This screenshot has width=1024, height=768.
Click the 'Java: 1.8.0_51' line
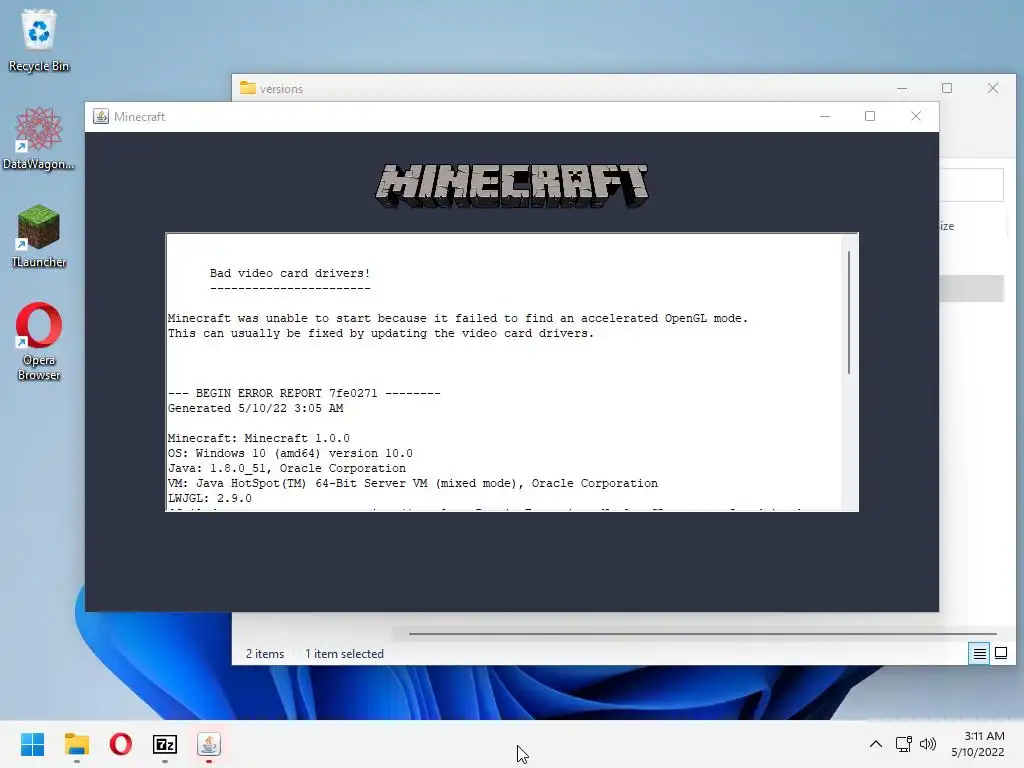pyautogui.click(x=287, y=468)
